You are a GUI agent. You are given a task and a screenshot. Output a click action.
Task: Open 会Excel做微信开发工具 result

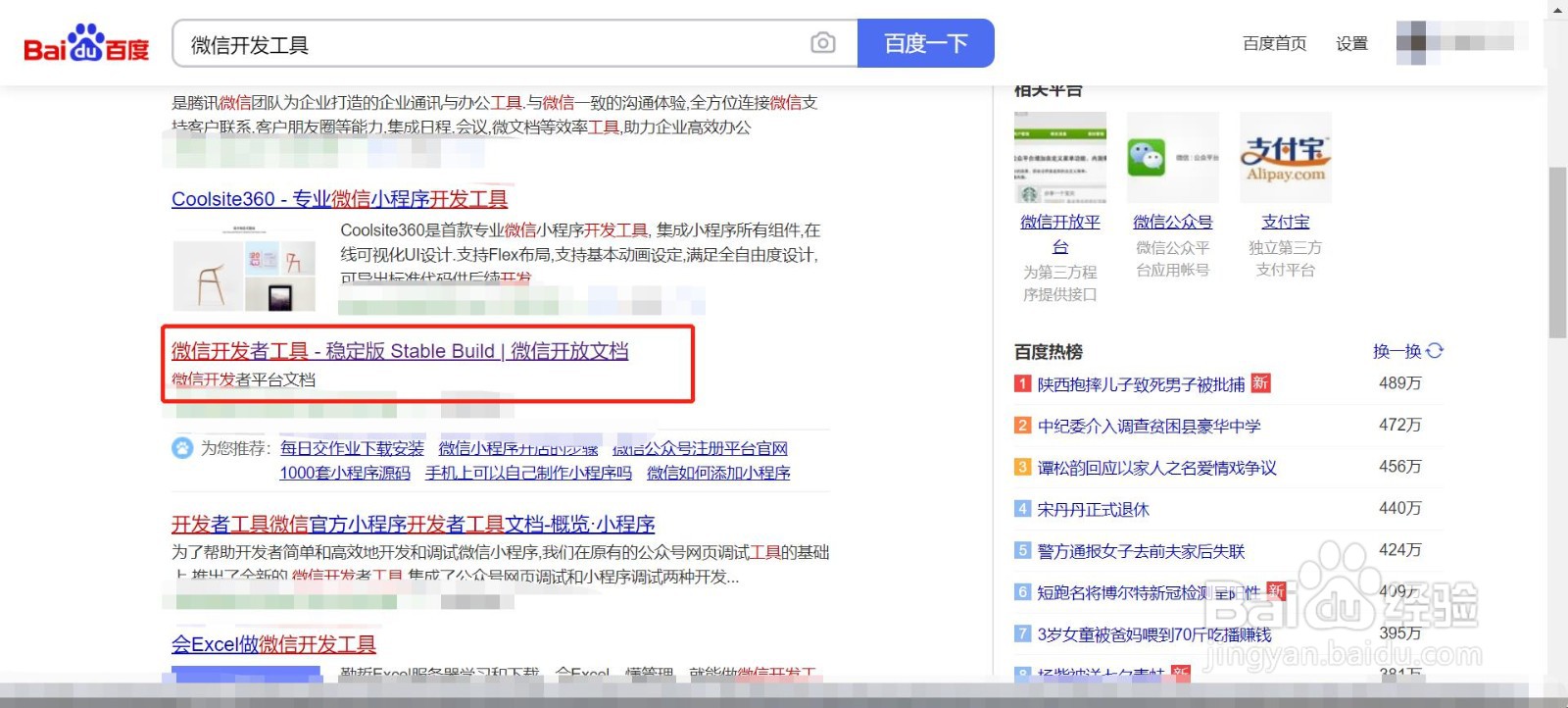273,644
